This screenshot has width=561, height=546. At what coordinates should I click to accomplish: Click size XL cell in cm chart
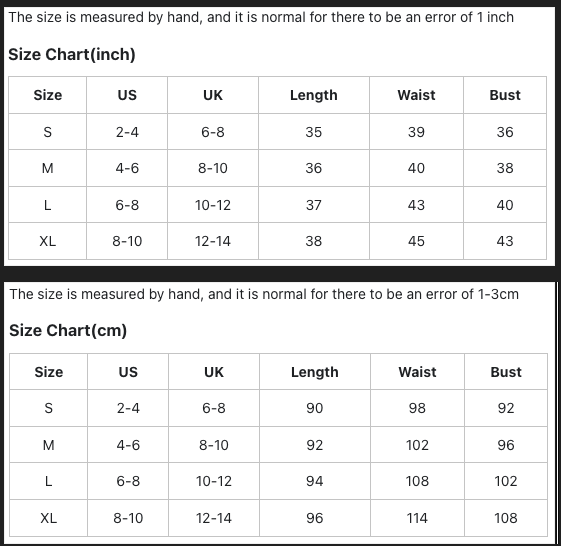tap(48, 518)
